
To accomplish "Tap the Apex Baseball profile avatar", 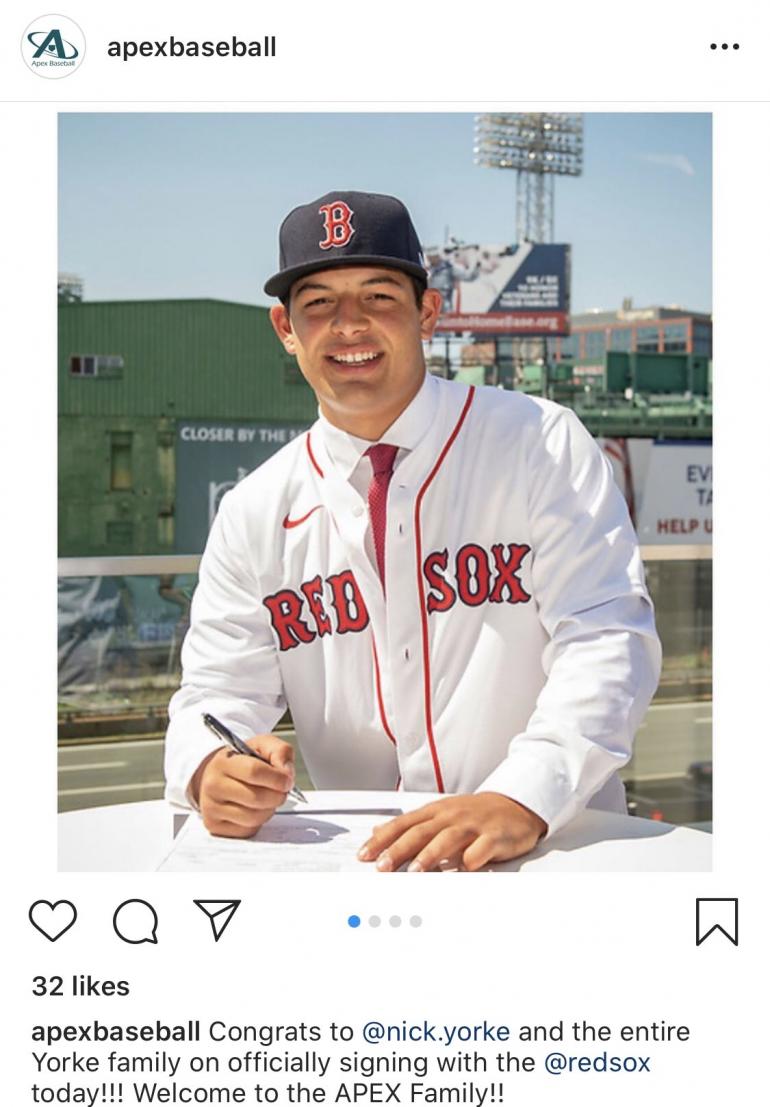I will click(53, 47).
